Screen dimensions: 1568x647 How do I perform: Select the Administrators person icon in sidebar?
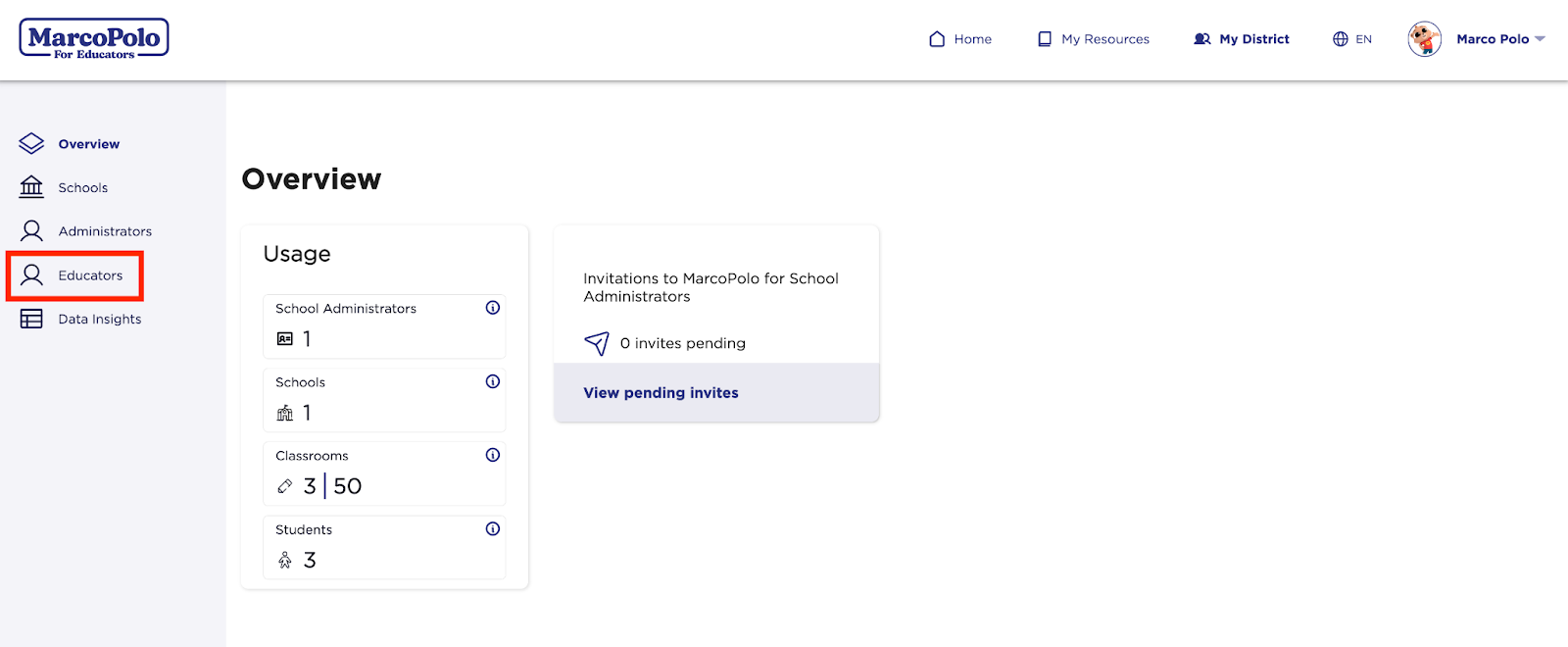tap(30, 230)
